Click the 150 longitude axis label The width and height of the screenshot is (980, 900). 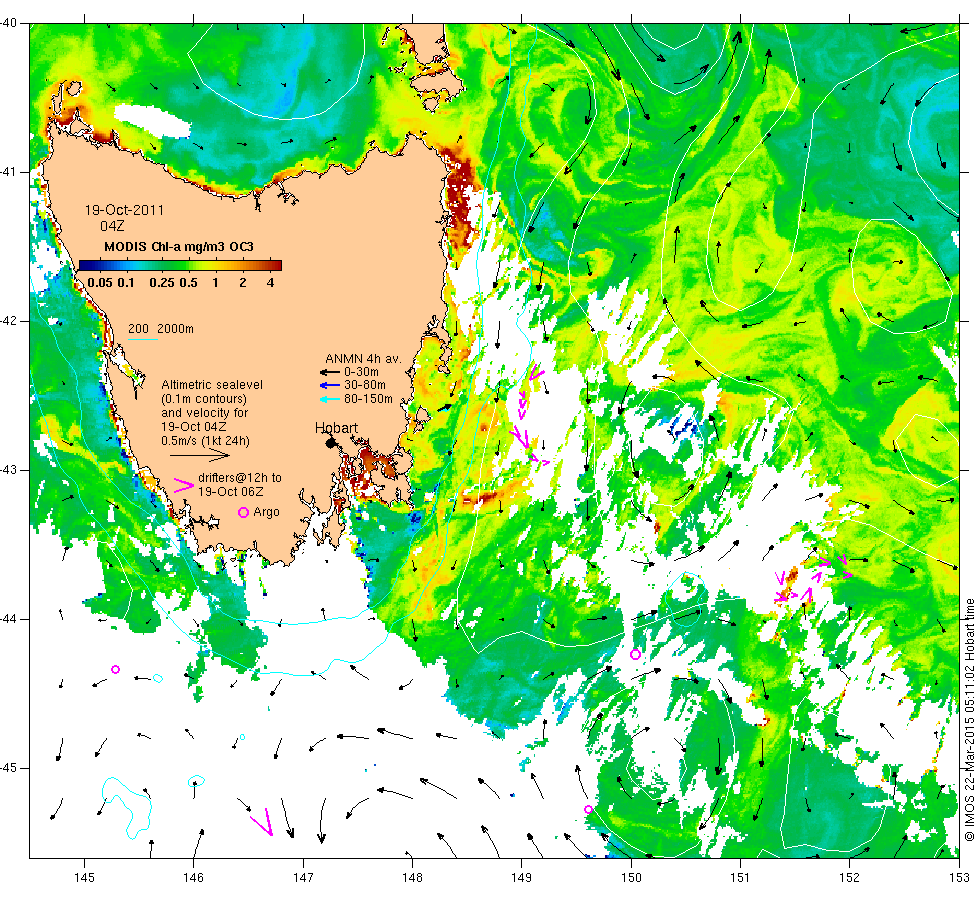pos(631,878)
